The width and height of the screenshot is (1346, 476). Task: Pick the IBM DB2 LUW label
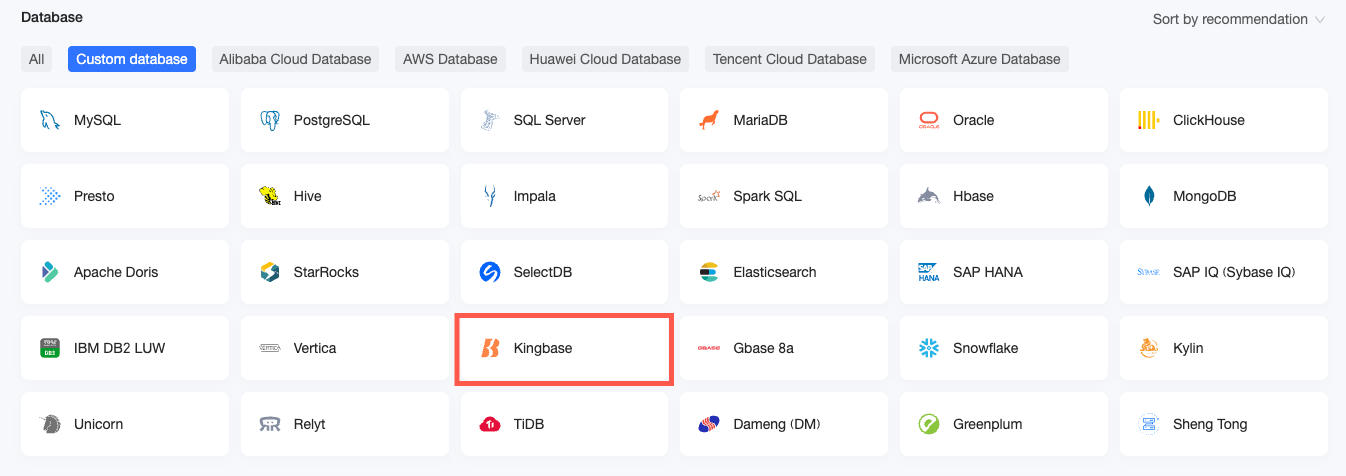[x=120, y=348]
